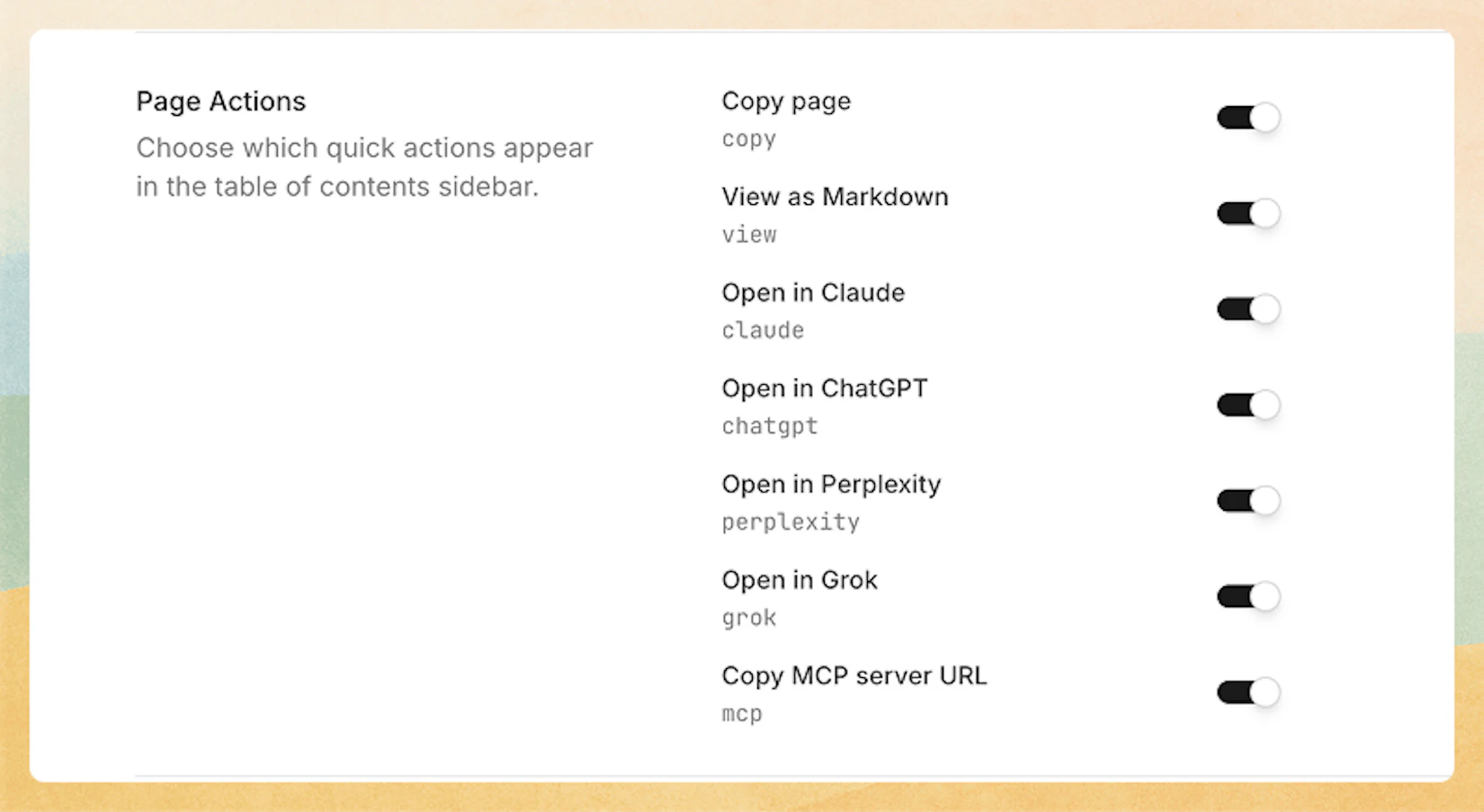Disable the Open in Perplexity switch
The height and width of the screenshot is (812, 1484).
coord(1247,501)
